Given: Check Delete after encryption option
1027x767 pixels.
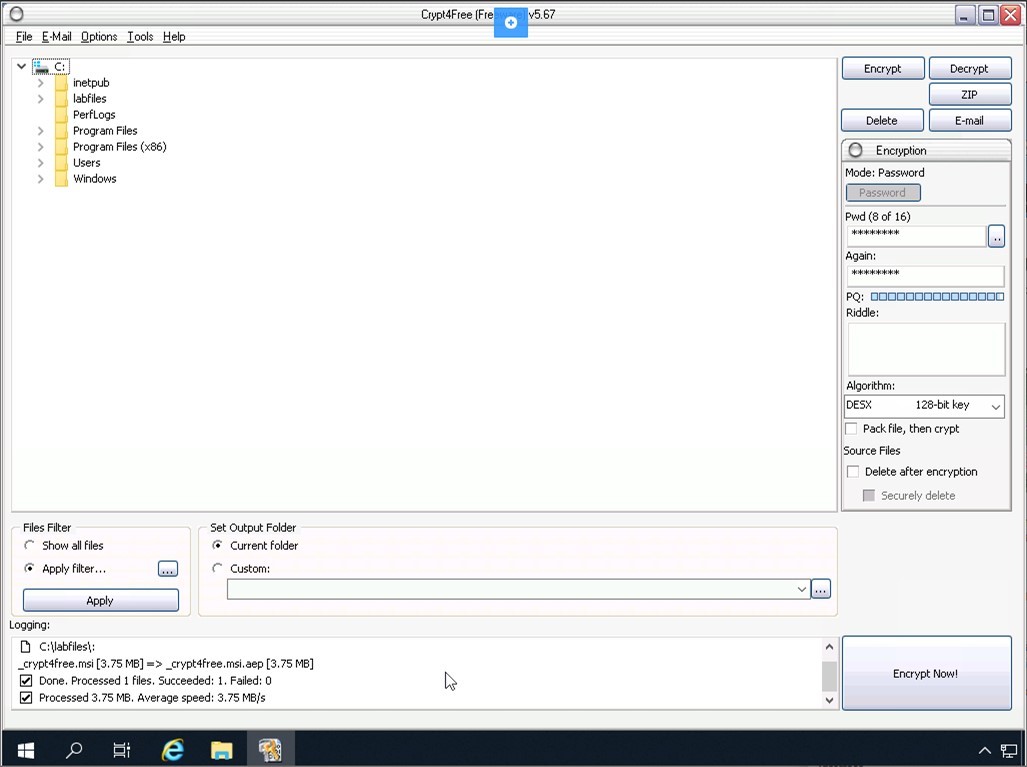Looking at the screenshot, I should (853, 472).
